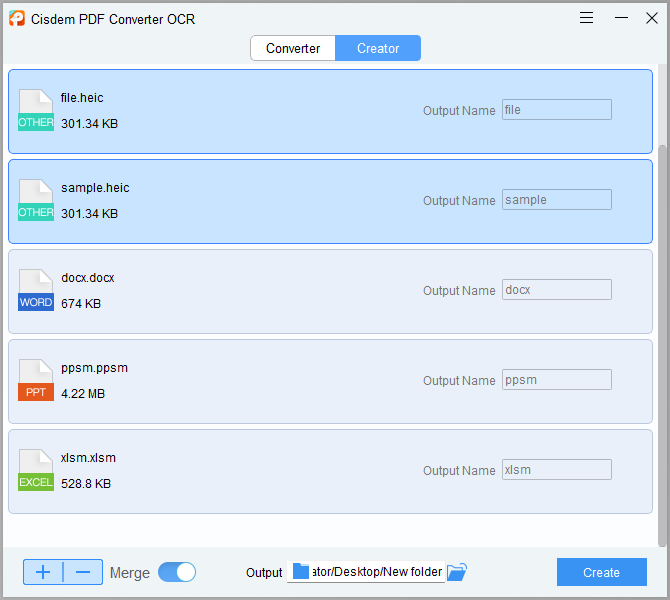Click the 4.22 MB size text

tap(83, 394)
